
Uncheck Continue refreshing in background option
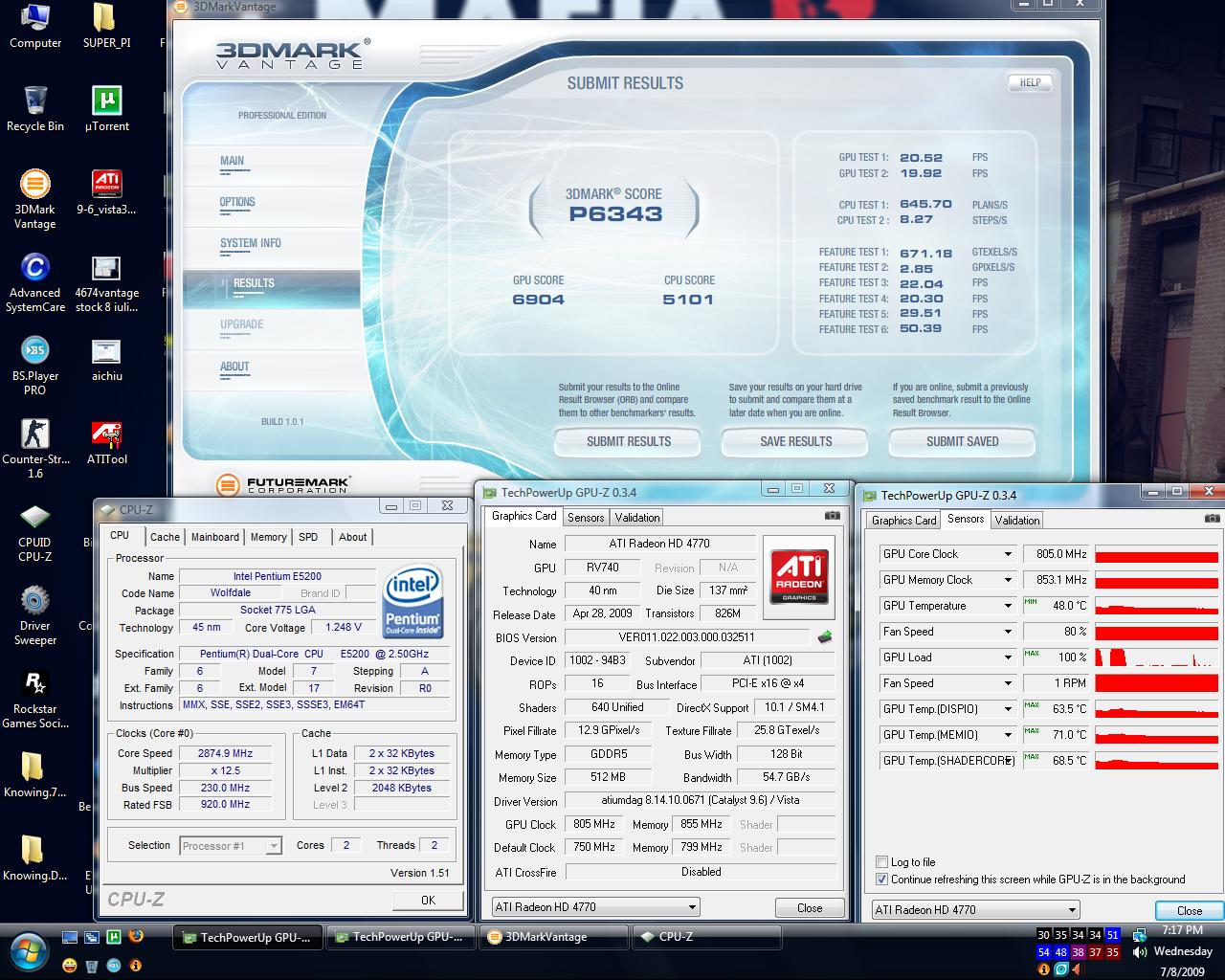coord(881,880)
